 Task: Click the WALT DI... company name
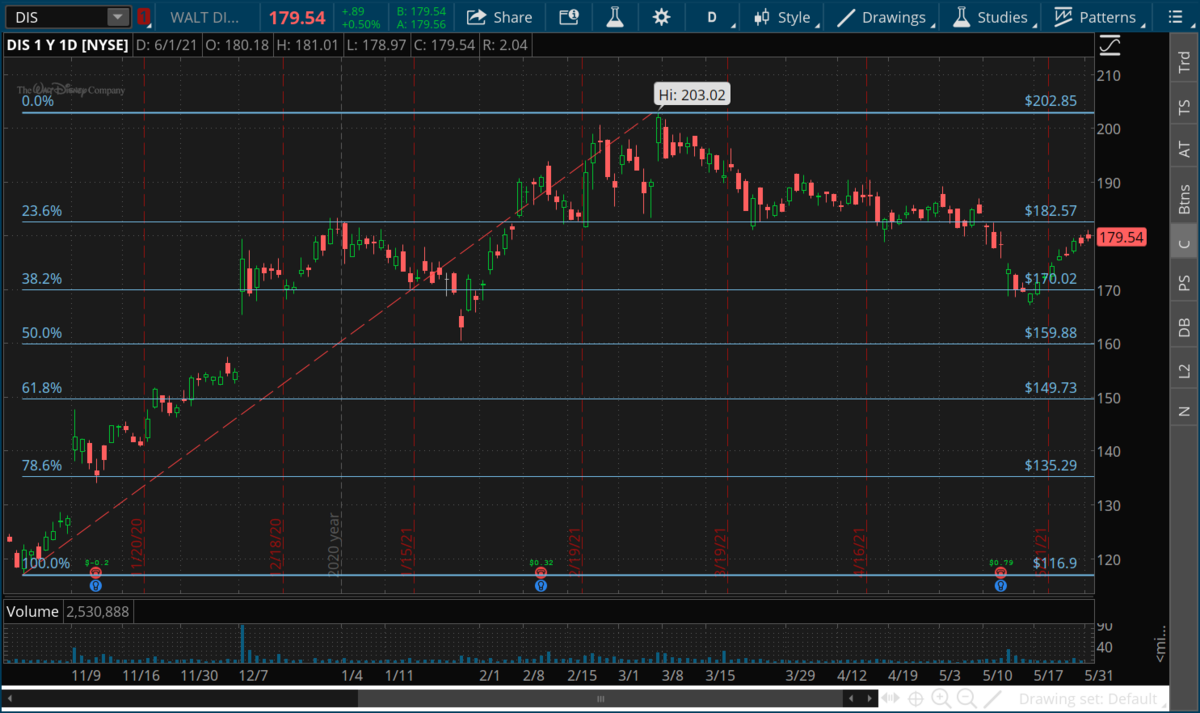pyautogui.click(x=204, y=17)
